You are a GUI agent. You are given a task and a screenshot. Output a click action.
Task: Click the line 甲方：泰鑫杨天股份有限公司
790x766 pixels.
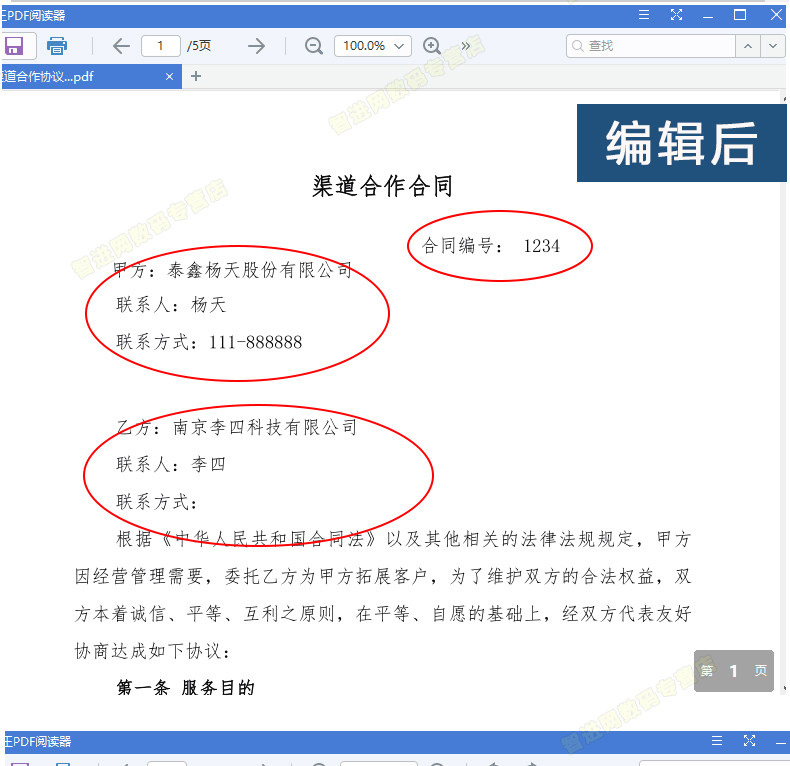point(232,270)
